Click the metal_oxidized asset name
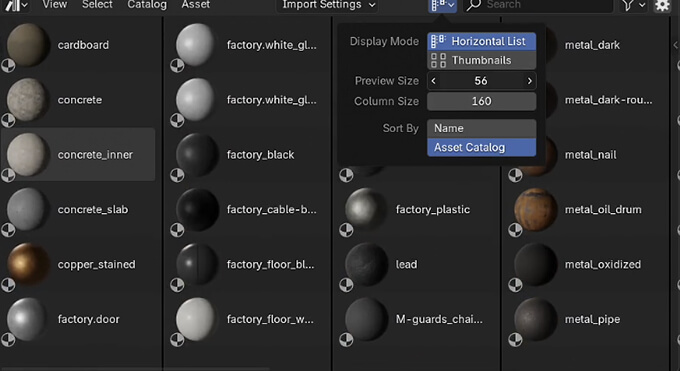Image resolution: width=680 pixels, height=371 pixels. click(602, 265)
